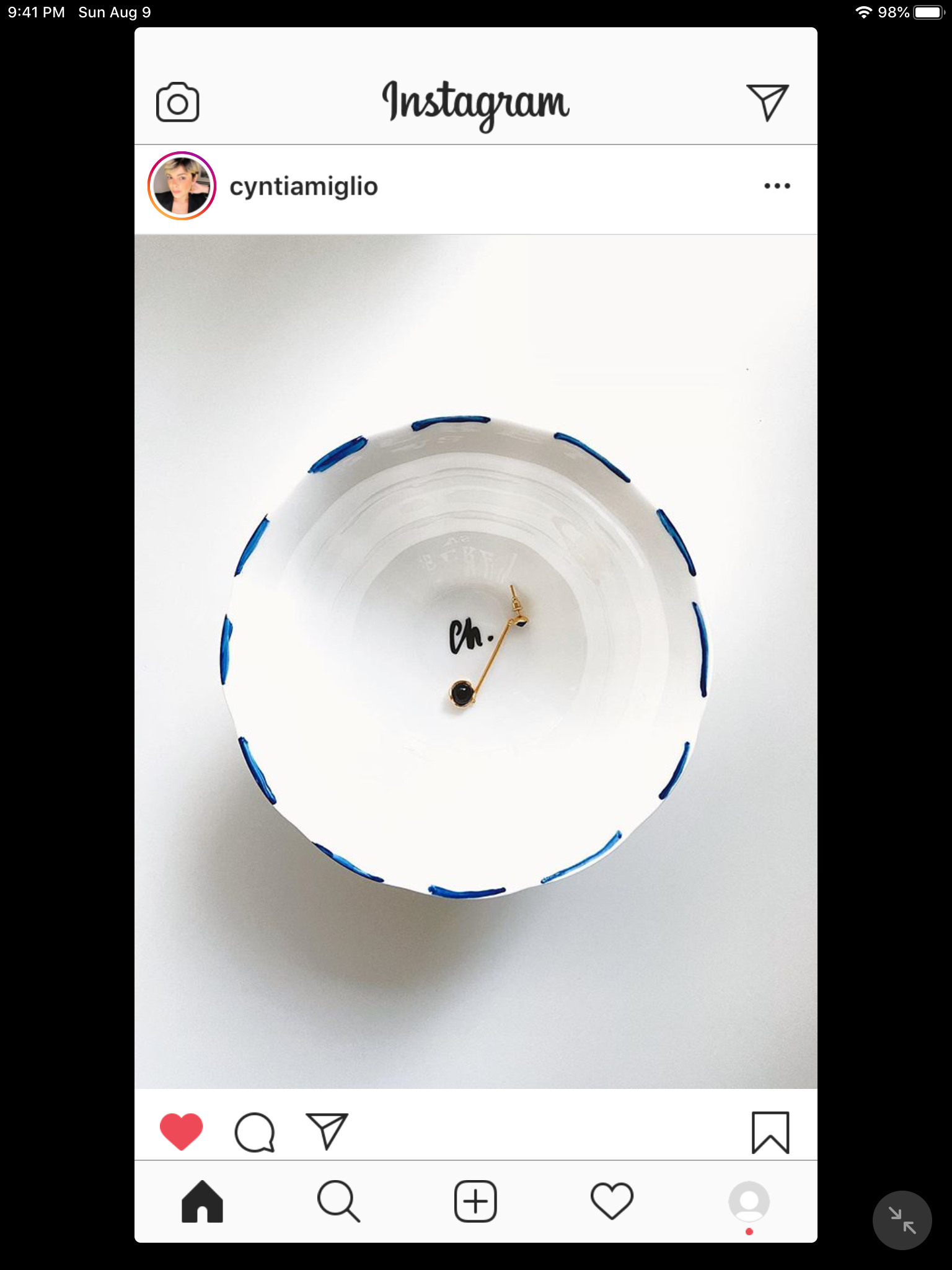Open the Activity heart tab
Image resolution: width=952 pixels, height=1270 pixels.
tap(612, 1202)
